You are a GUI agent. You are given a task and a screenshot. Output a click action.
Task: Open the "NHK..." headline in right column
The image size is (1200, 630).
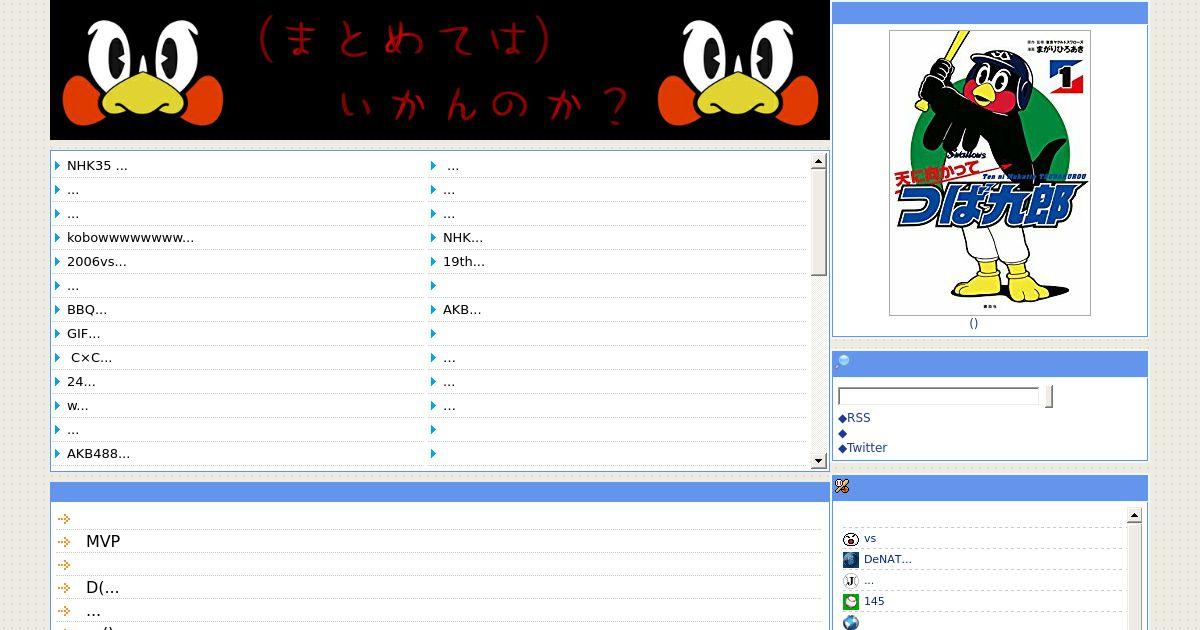[463, 238]
